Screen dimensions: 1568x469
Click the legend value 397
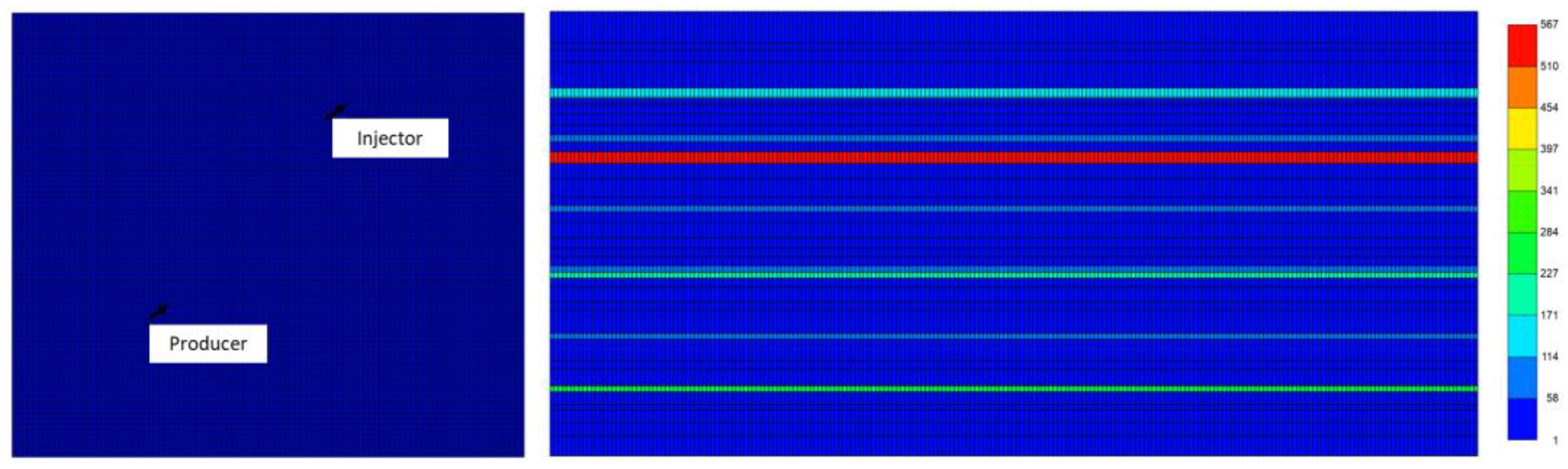(1549, 149)
